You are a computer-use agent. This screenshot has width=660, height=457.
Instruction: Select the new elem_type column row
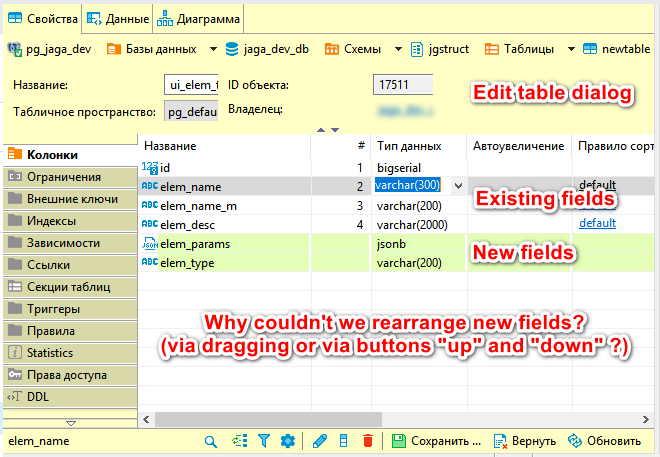pos(396,263)
